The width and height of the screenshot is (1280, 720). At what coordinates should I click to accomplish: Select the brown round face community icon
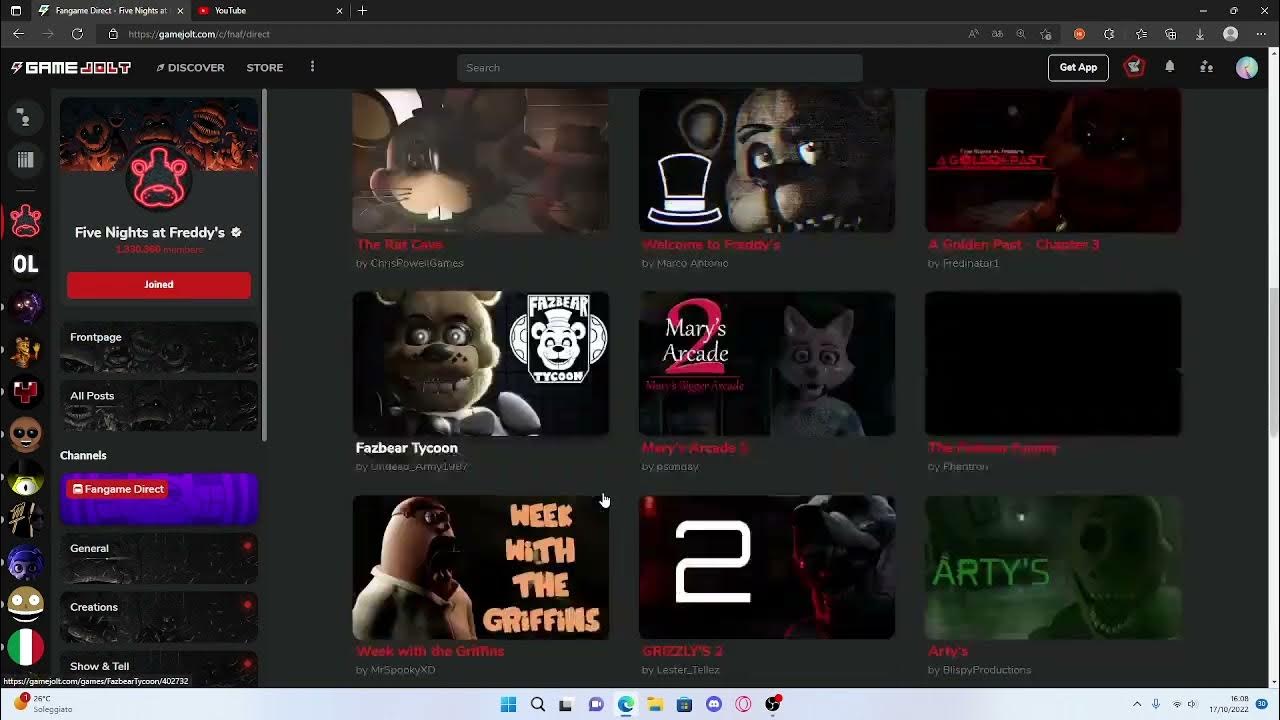point(25,435)
